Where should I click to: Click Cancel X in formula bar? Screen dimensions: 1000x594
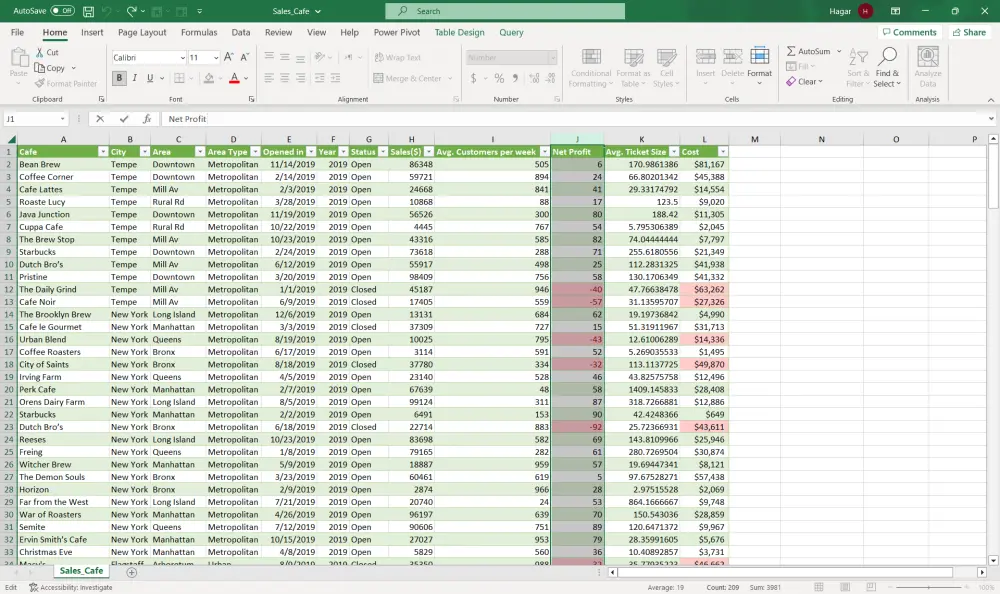pyautogui.click(x=99, y=119)
